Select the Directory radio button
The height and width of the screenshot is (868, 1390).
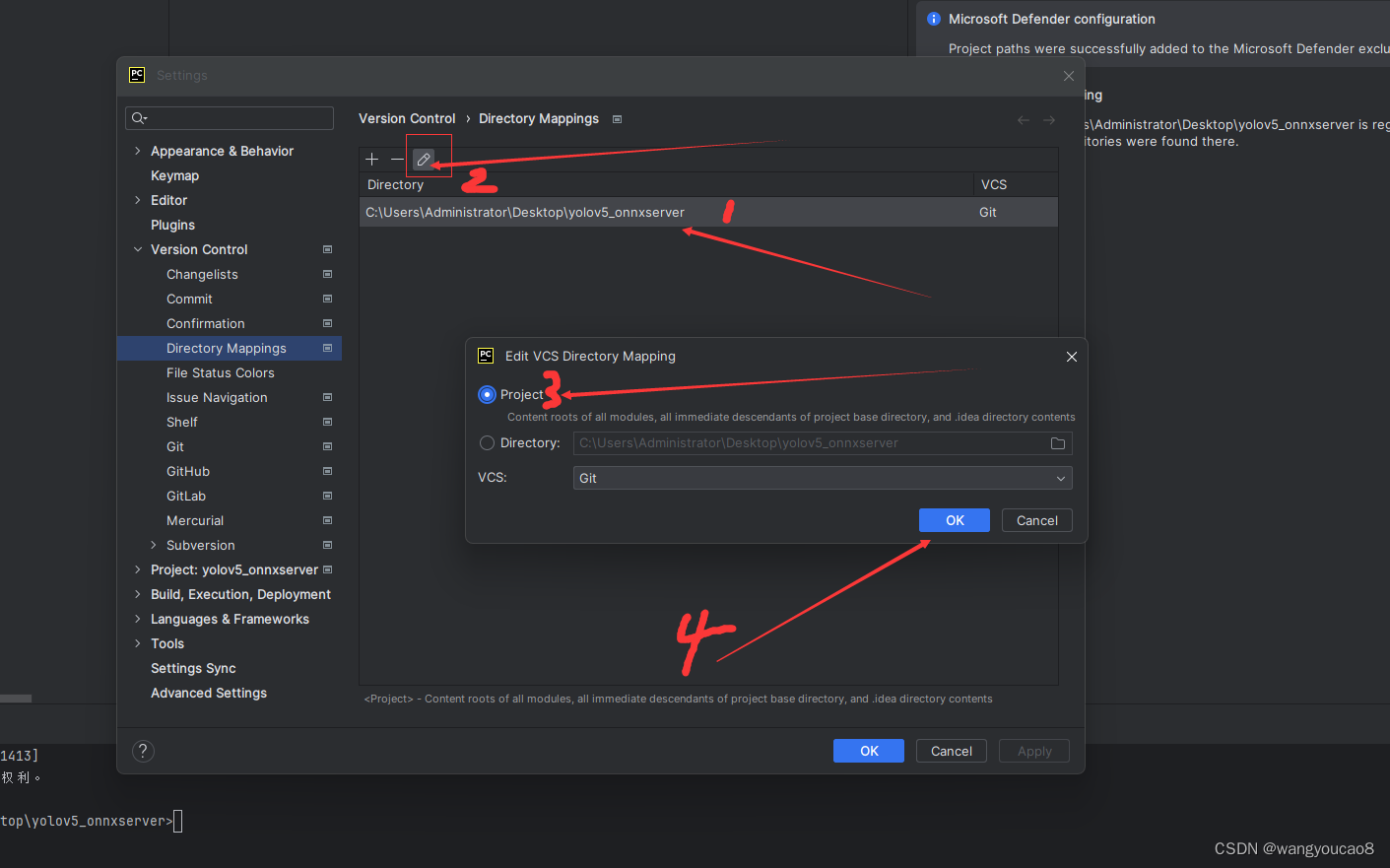point(487,442)
